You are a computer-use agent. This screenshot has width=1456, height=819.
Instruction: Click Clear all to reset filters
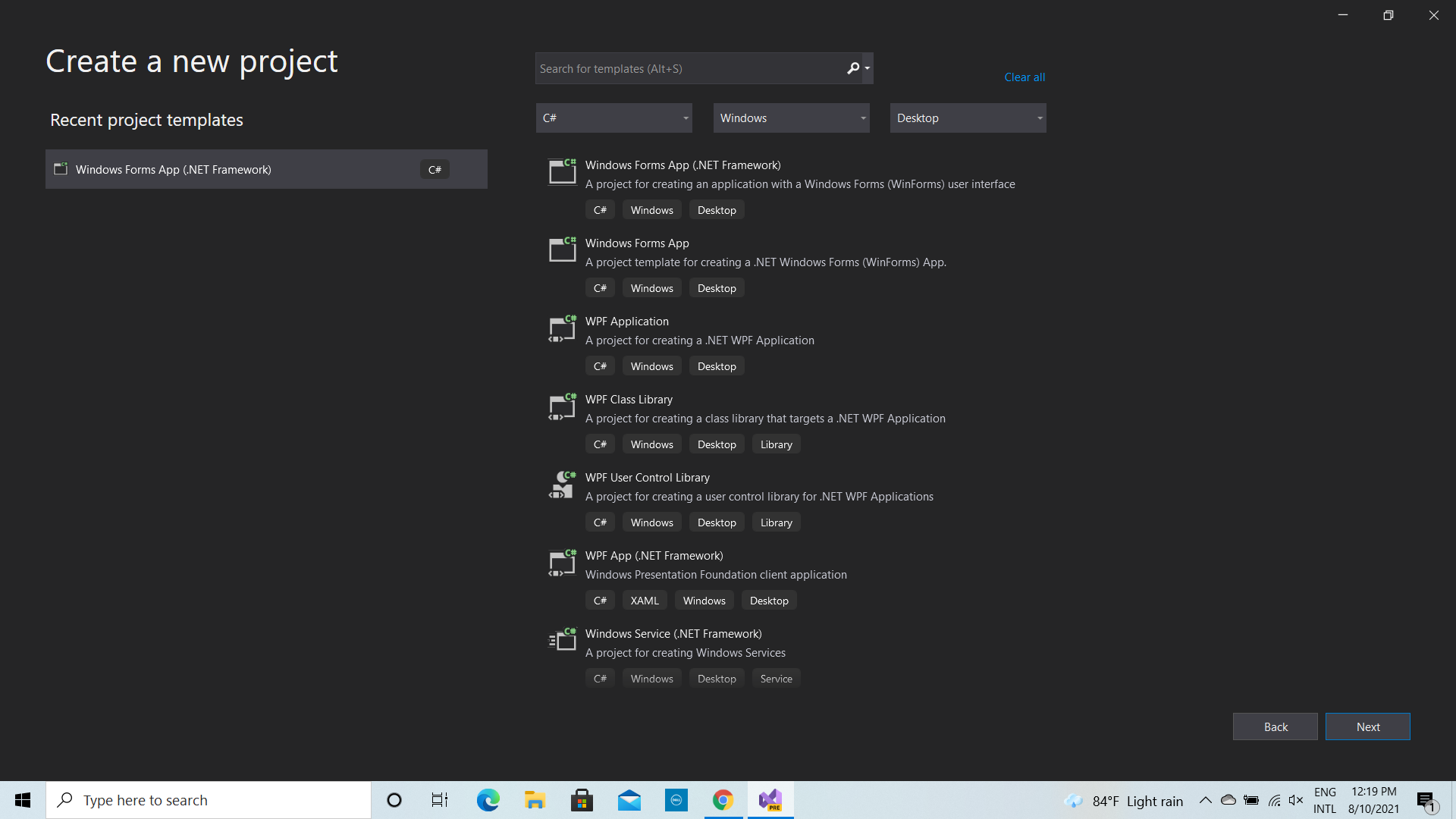1025,77
